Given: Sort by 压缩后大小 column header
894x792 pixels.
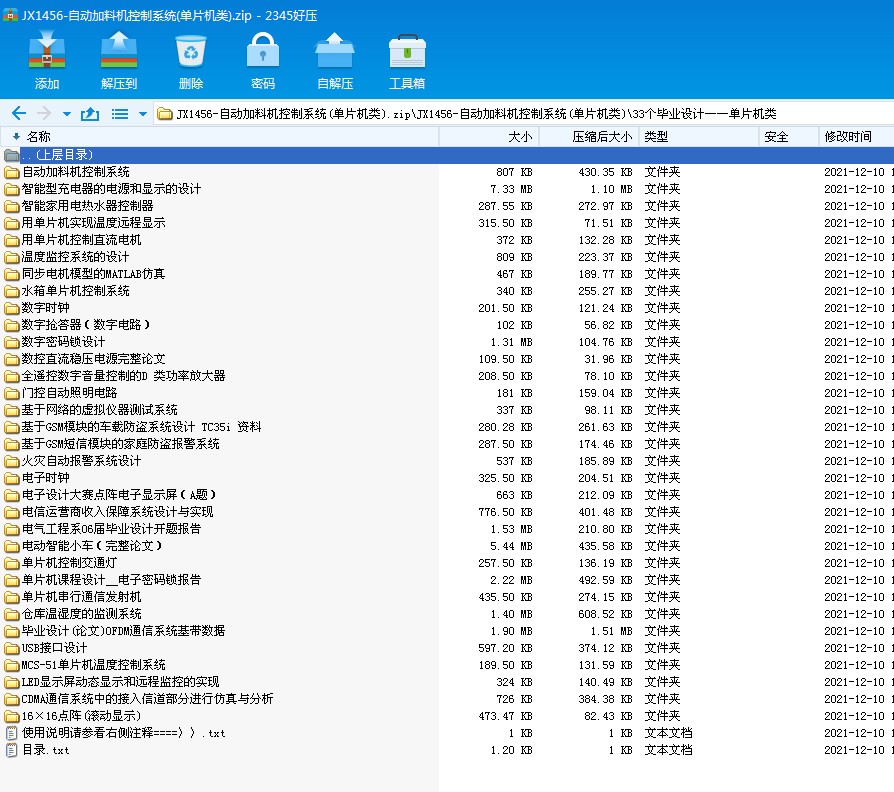Looking at the screenshot, I should tap(589, 137).
